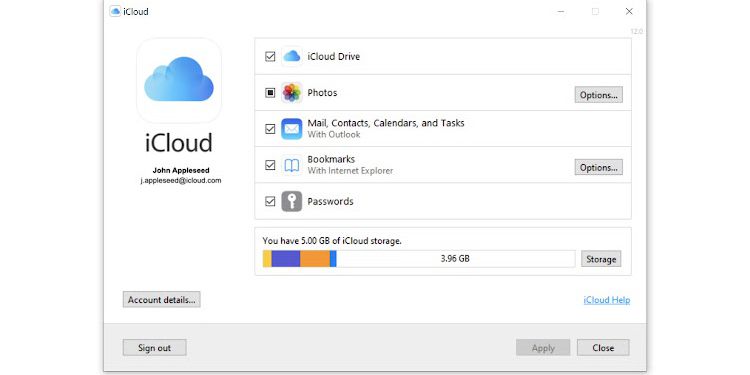Viewport: 750px width, 375px height.
Task: Click the 12.0 version number
Action: (636, 31)
